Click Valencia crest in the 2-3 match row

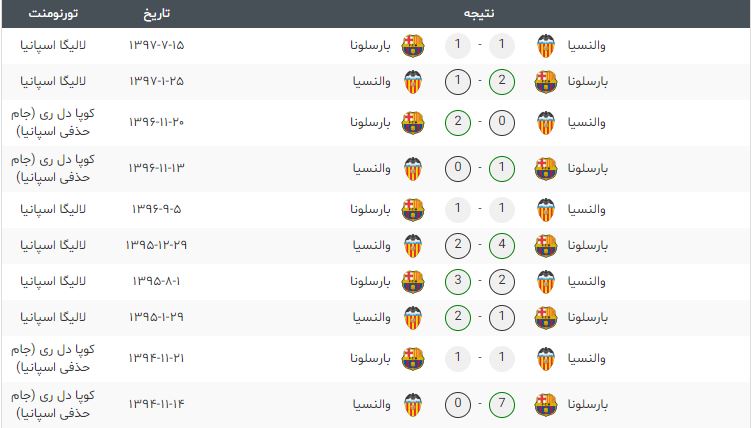pos(546,282)
